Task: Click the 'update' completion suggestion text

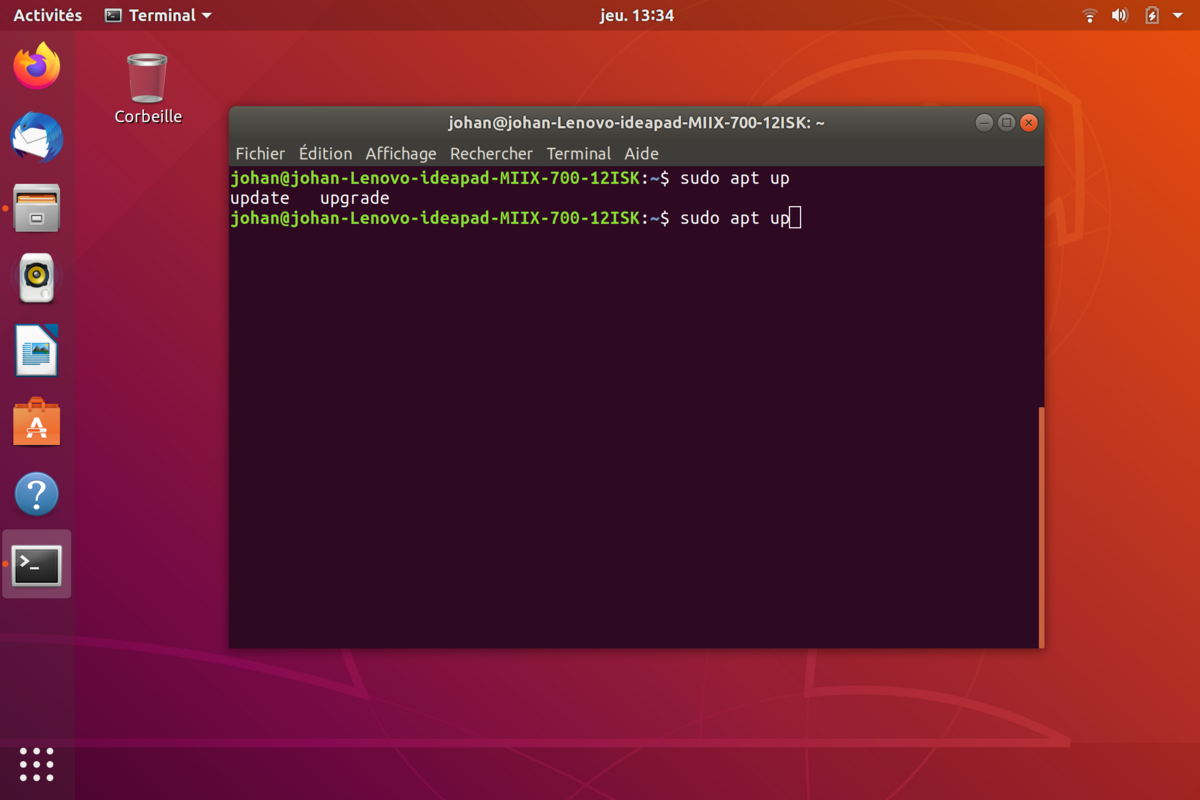Action: pos(260,198)
